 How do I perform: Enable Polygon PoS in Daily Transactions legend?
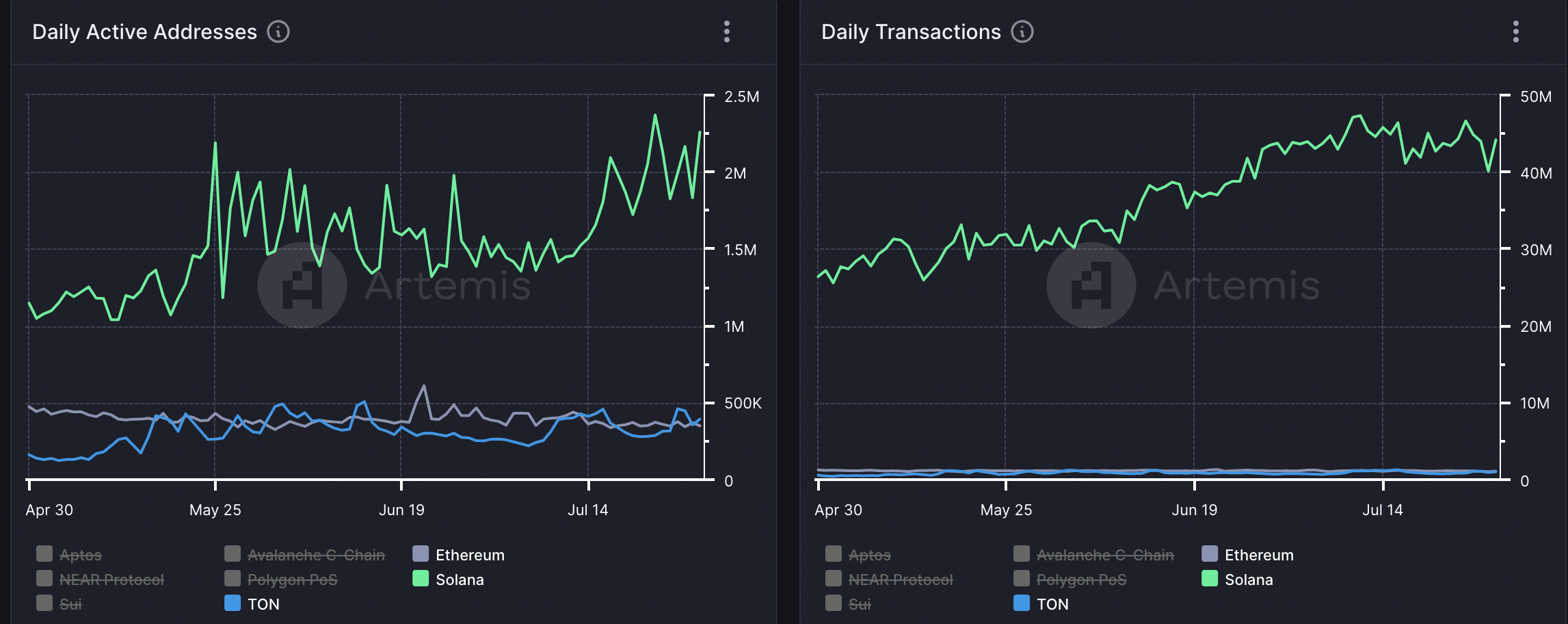[x=1081, y=580]
